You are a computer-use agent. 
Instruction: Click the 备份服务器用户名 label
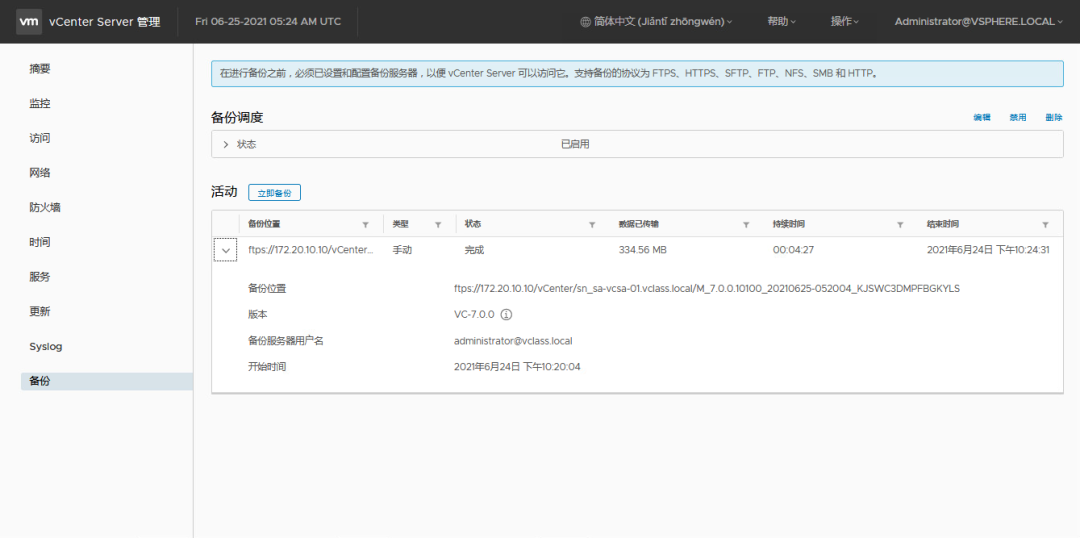(x=285, y=341)
